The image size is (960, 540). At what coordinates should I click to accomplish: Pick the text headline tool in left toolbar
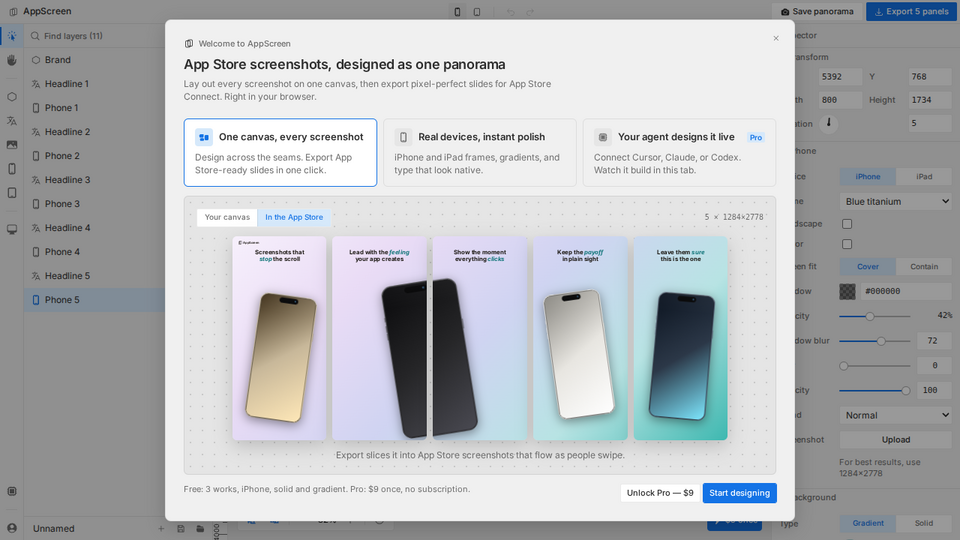pos(12,121)
